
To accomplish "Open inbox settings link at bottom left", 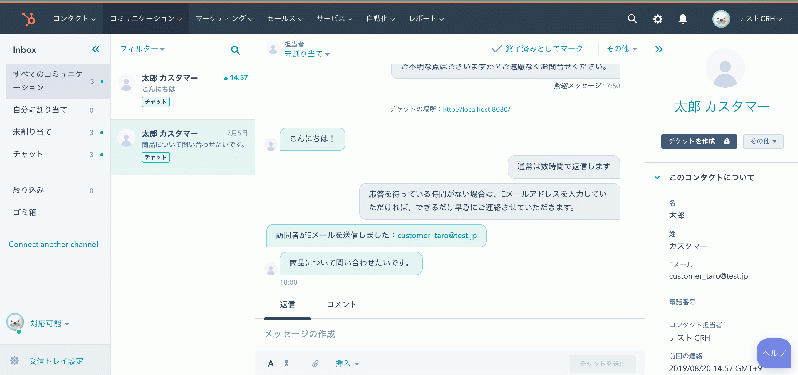I will (56, 361).
